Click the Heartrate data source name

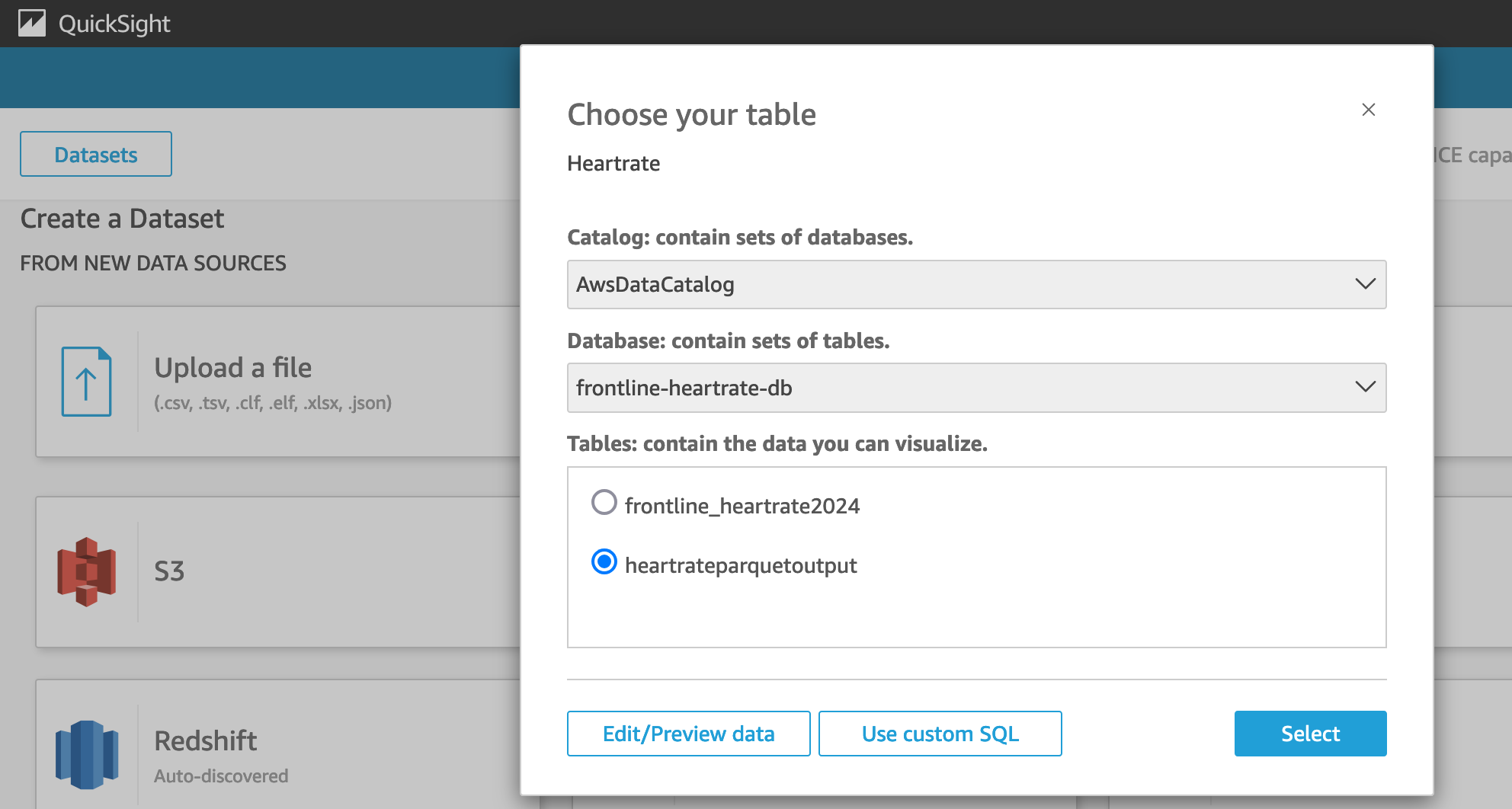click(614, 163)
